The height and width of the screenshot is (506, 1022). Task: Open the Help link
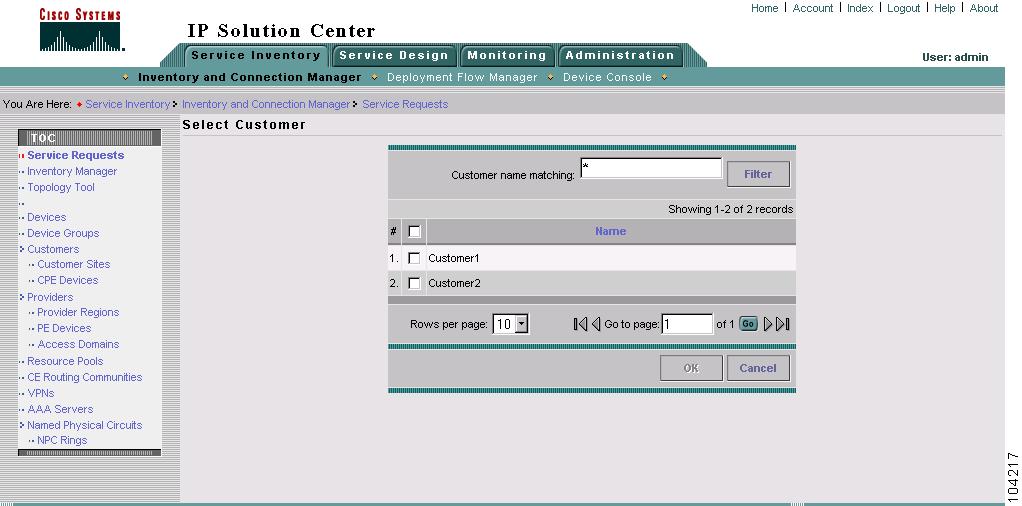[944, 8]
